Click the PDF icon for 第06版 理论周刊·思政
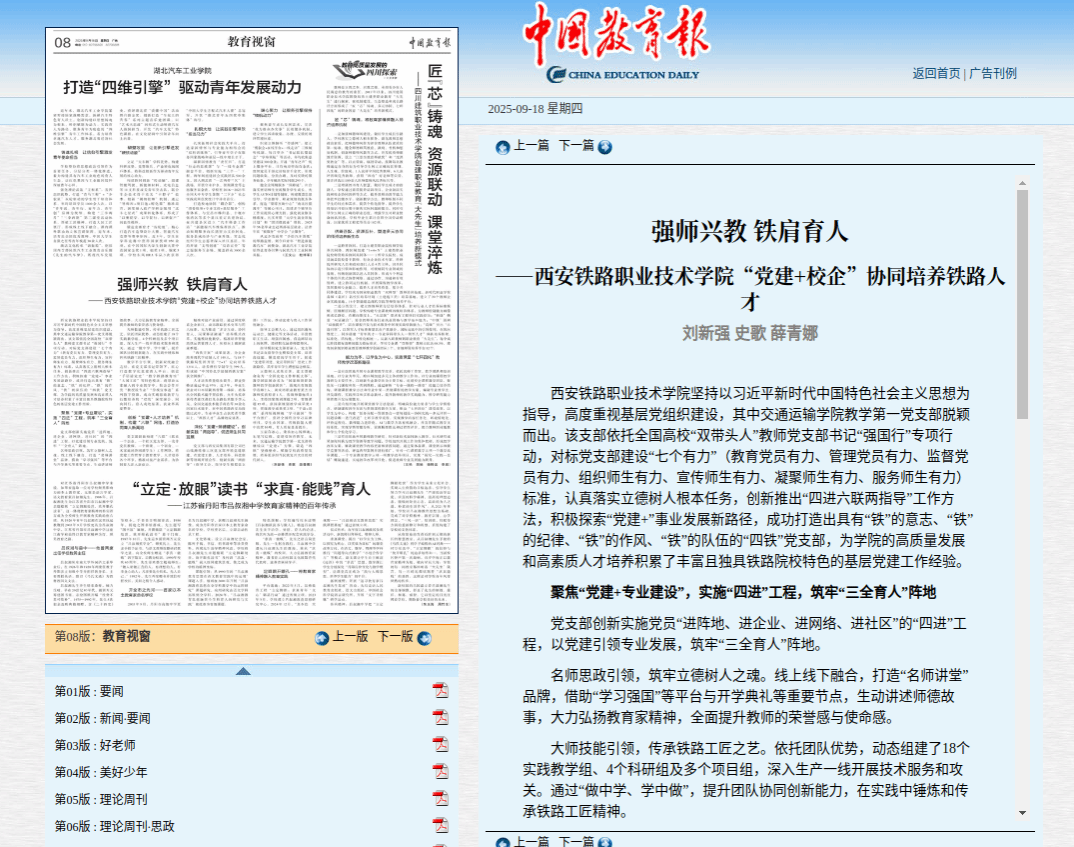1074x847 pixels. click(x=440, y=826)
